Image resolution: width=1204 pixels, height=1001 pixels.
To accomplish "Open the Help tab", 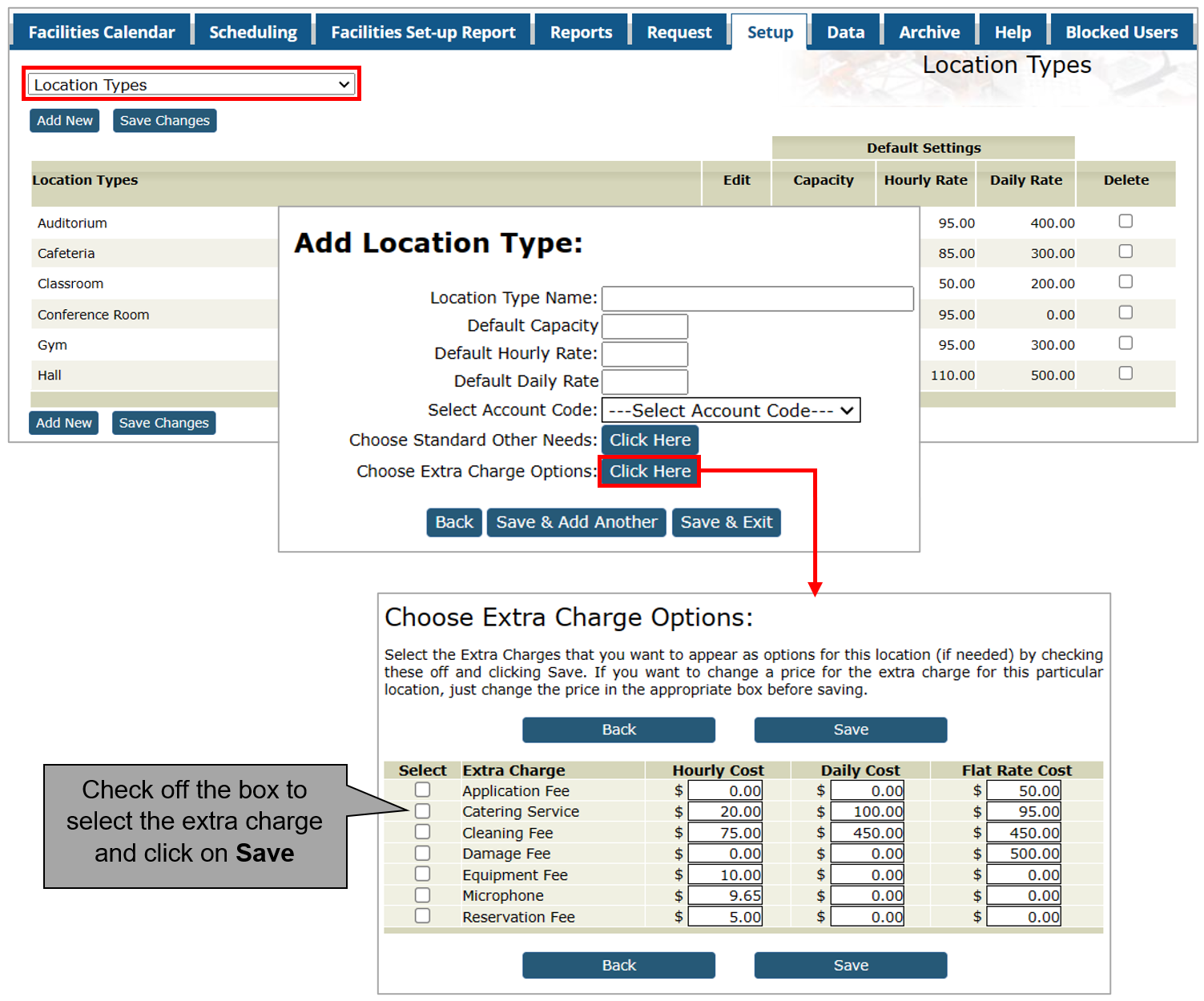I will [1013, 32].
